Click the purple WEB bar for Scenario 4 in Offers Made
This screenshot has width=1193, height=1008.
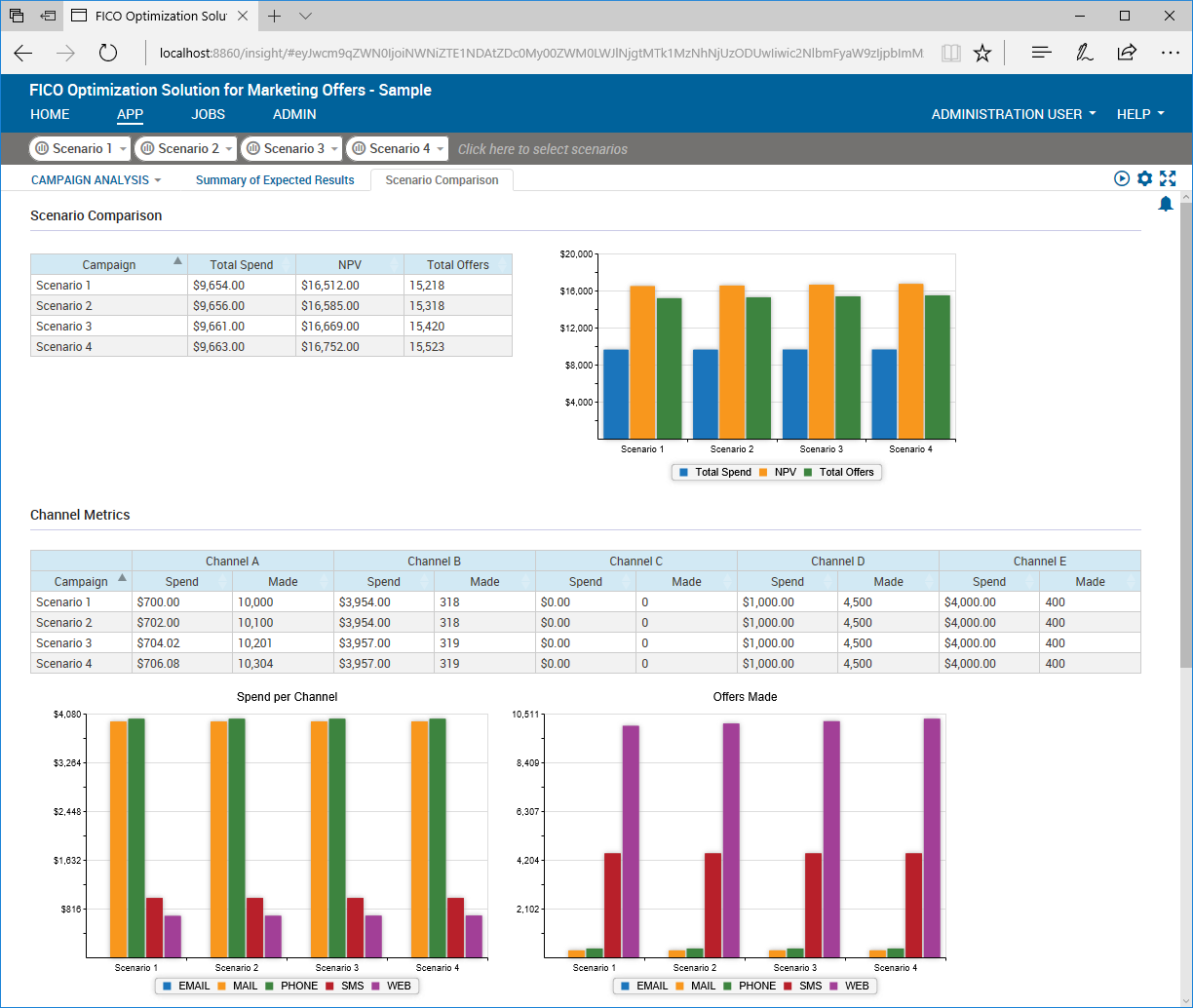point(932,837)
